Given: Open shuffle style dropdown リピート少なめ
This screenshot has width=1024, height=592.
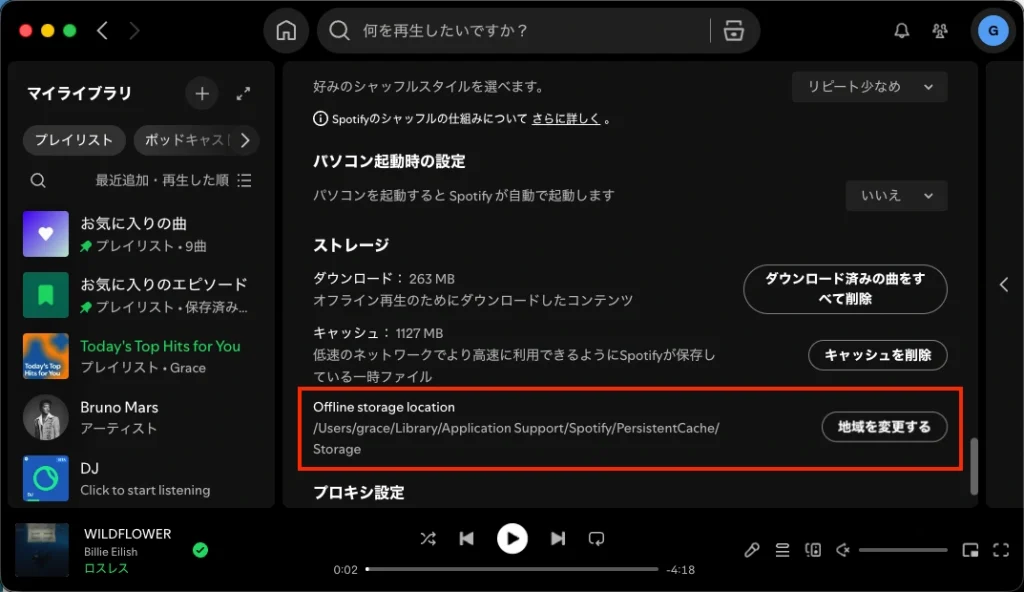Looking at the screenshot, I should 869,87.
